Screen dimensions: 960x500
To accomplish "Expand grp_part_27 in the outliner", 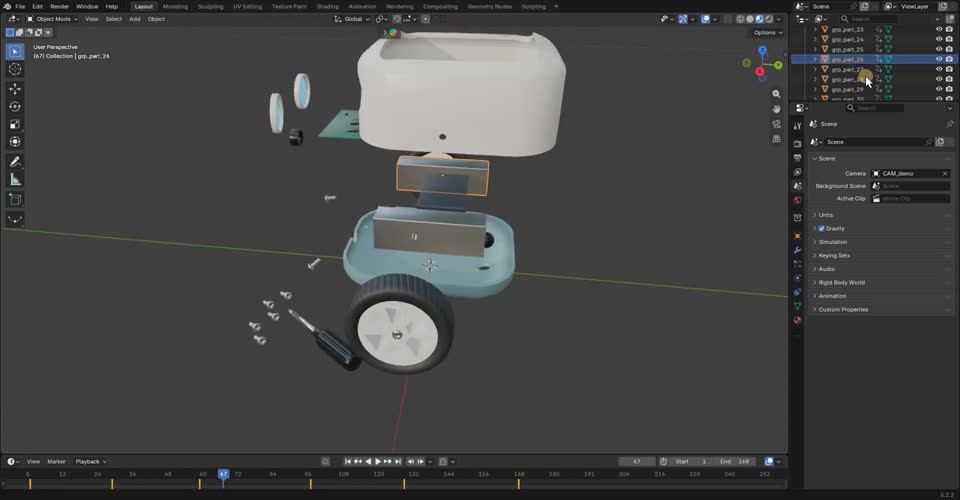I will 815,69.
